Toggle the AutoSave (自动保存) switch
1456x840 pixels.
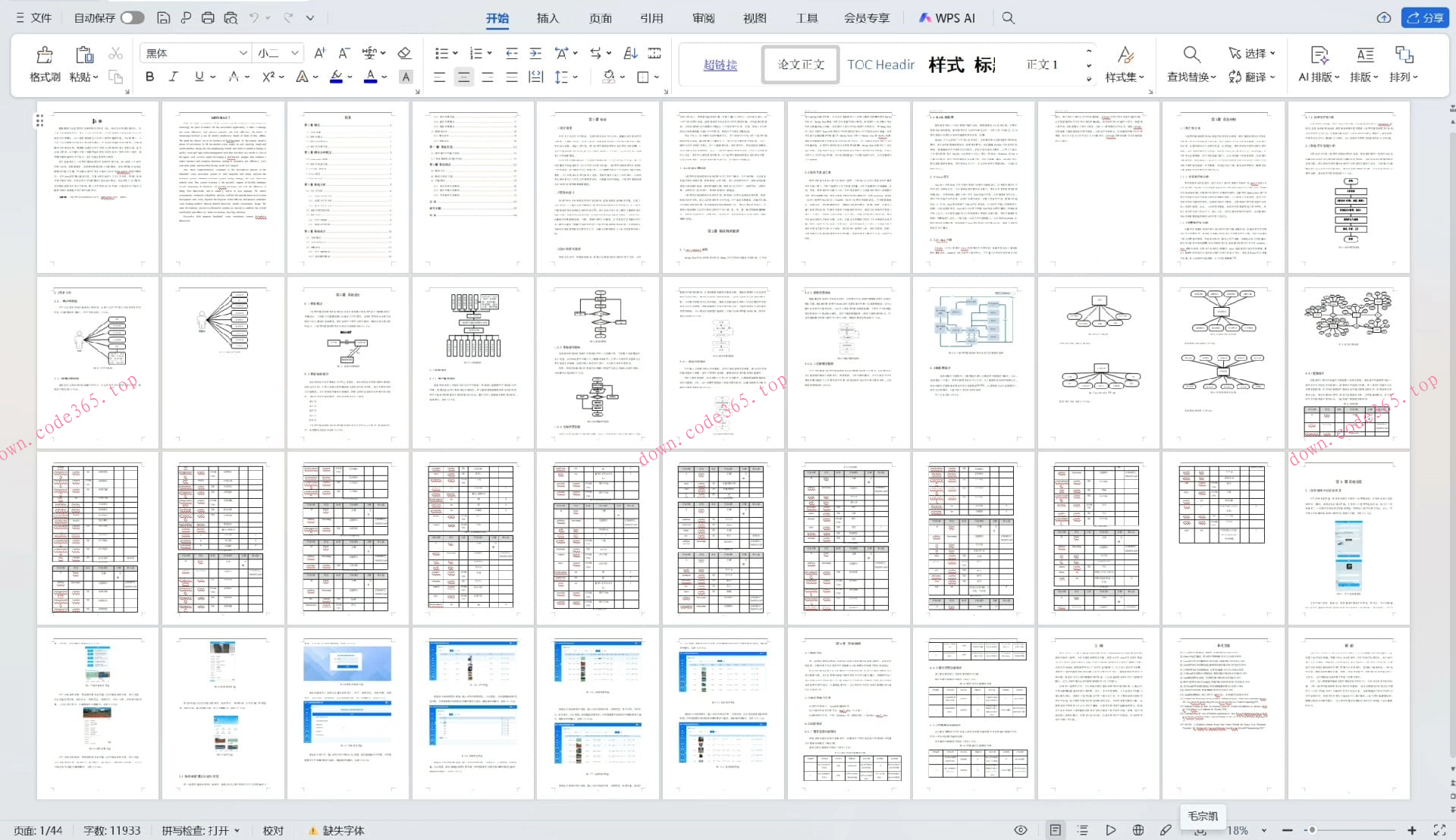(132, 17)
